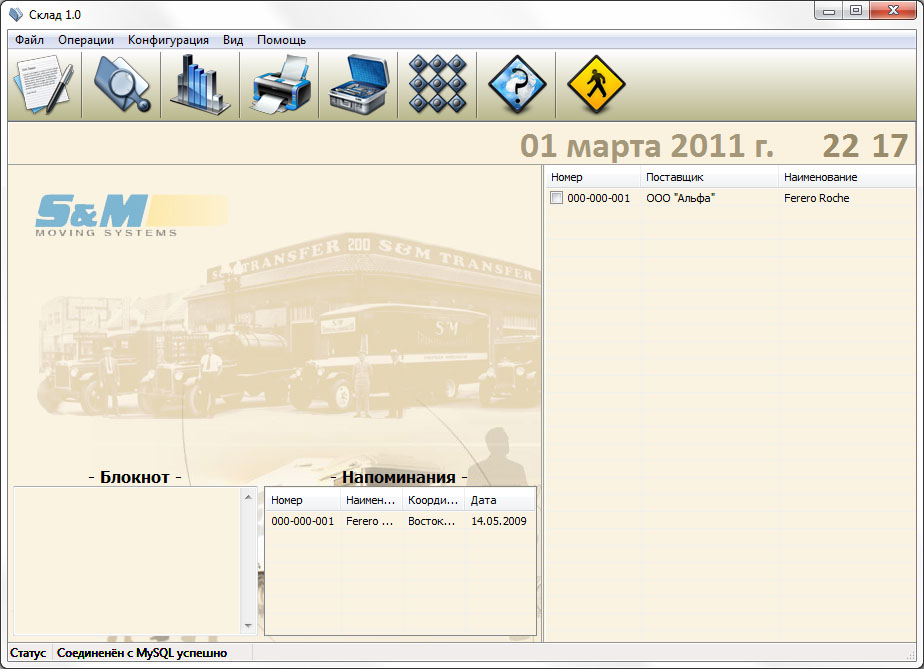
Task: Open the Операции menu
Action: [86, 40]
